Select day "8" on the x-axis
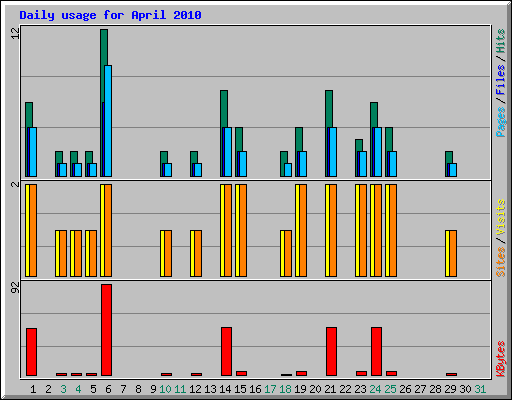 pos(138,389)
